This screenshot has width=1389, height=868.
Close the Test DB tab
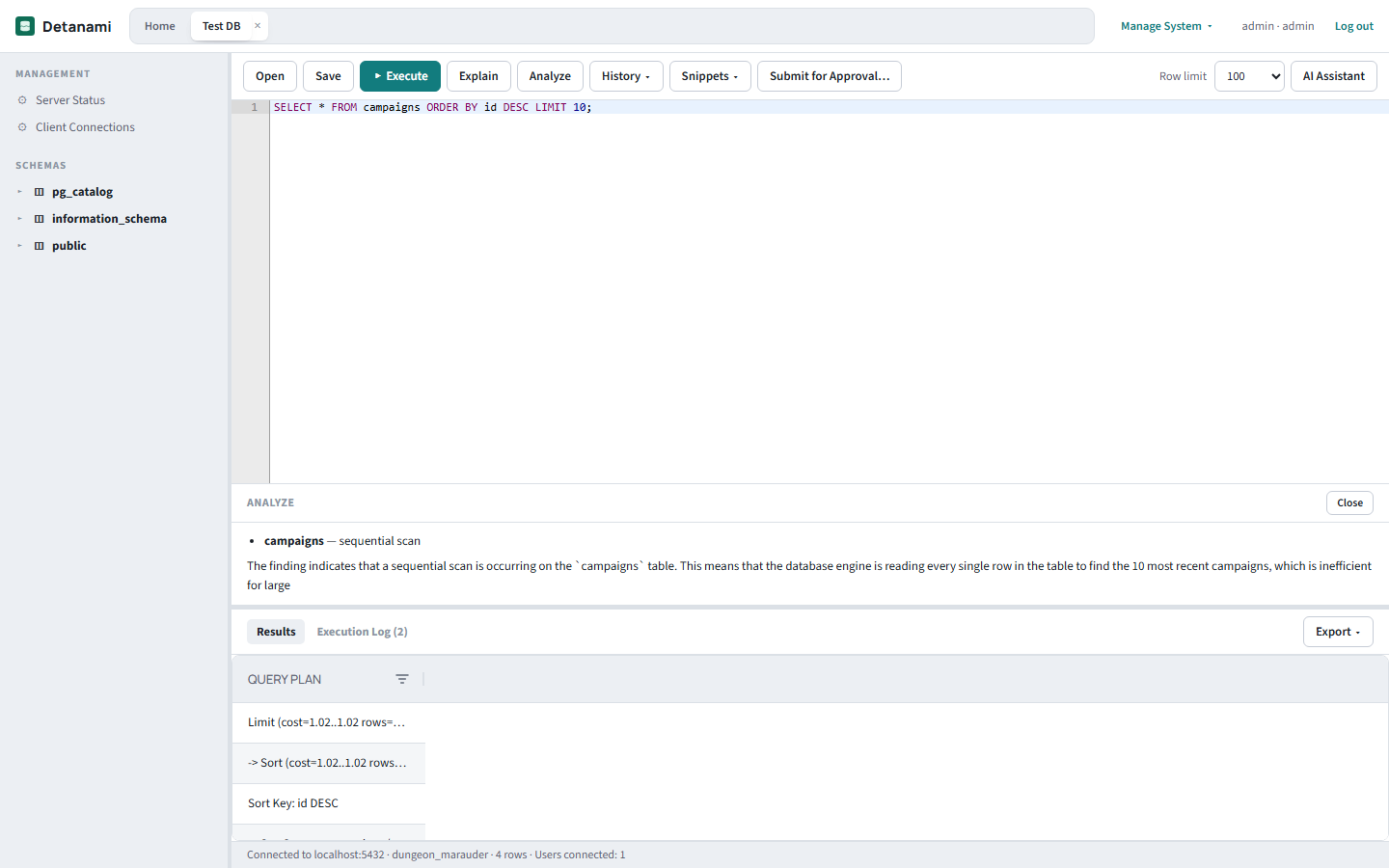pyautogui.click(x=258, y=26)
